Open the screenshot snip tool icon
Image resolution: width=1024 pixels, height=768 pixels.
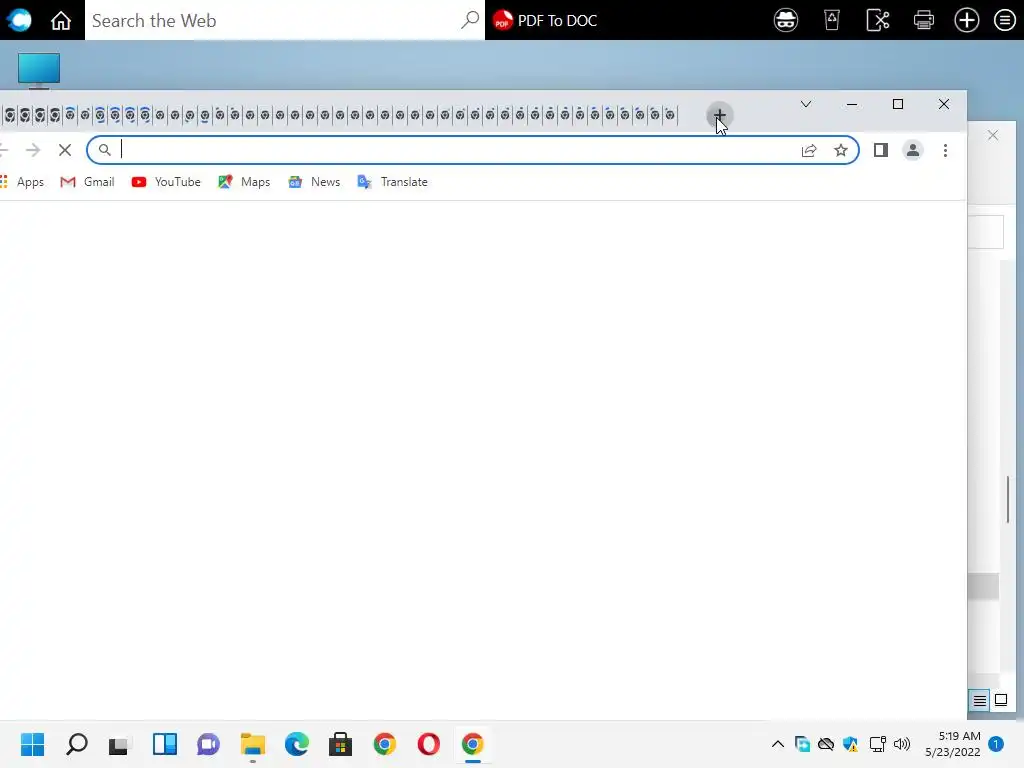point(878,20)
